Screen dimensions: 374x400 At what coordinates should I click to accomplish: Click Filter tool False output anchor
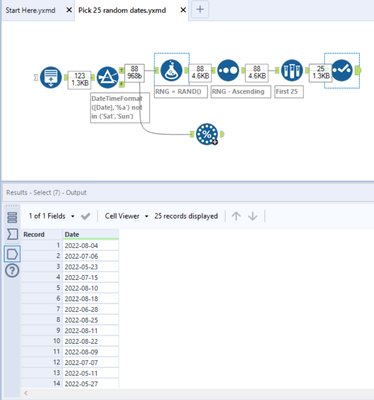122,84
